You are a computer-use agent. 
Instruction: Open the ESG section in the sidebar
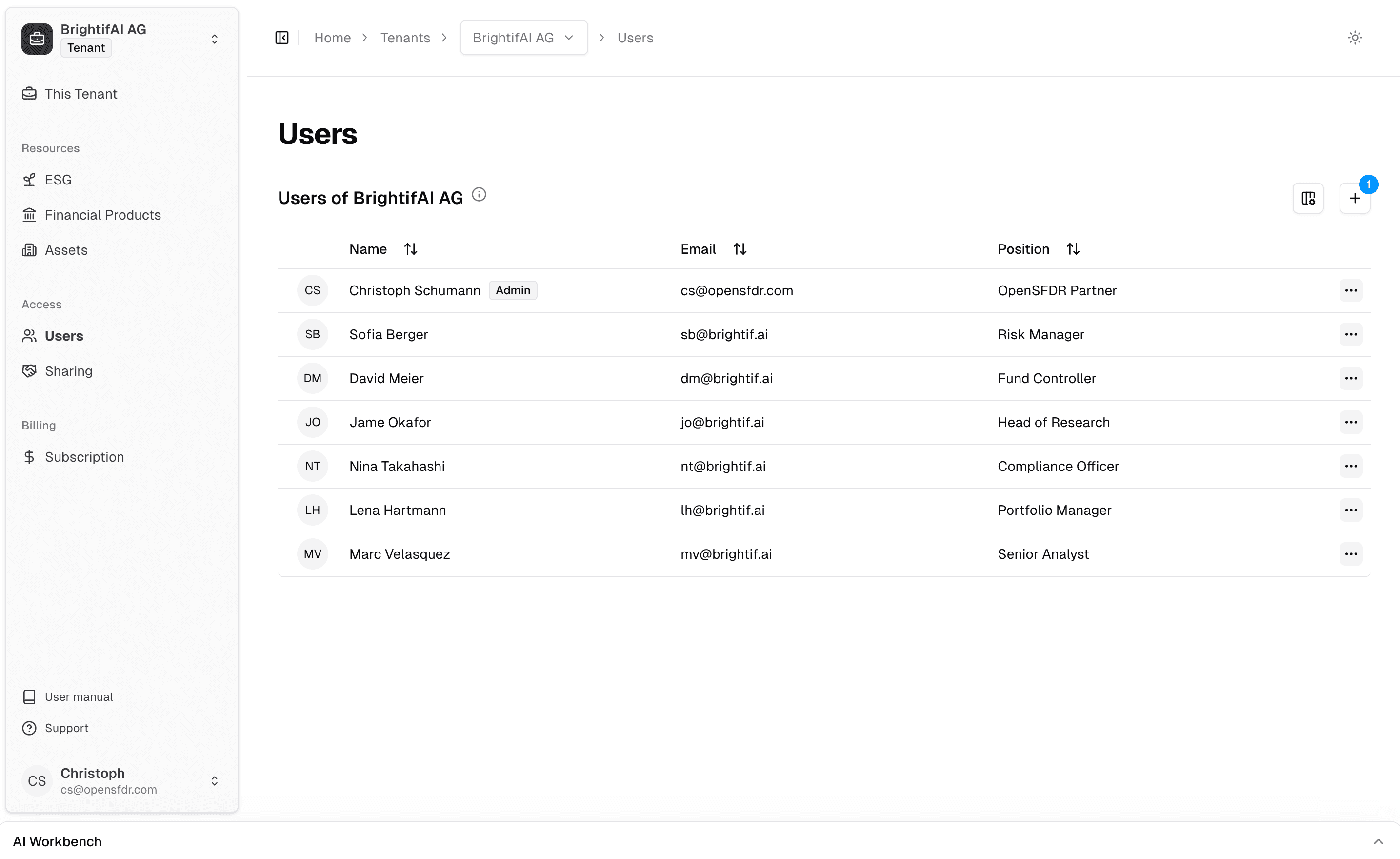point(58,179)
